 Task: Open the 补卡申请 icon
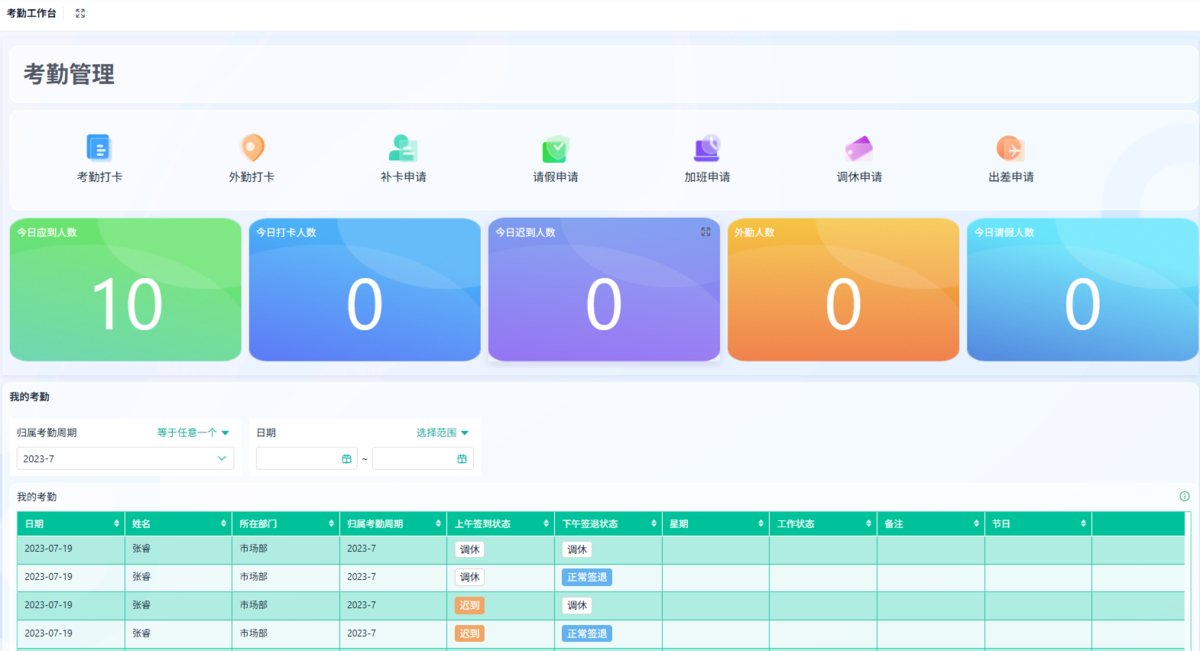tap(403, 148)
